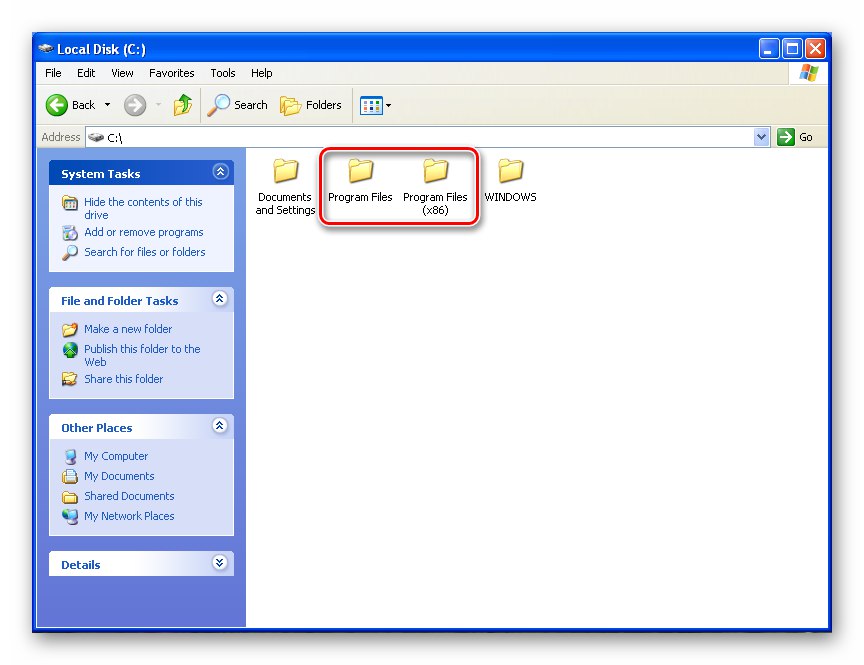The image size is (864, 665).
Task: Click Make a new folder link
Action: [x=128, y=329]
